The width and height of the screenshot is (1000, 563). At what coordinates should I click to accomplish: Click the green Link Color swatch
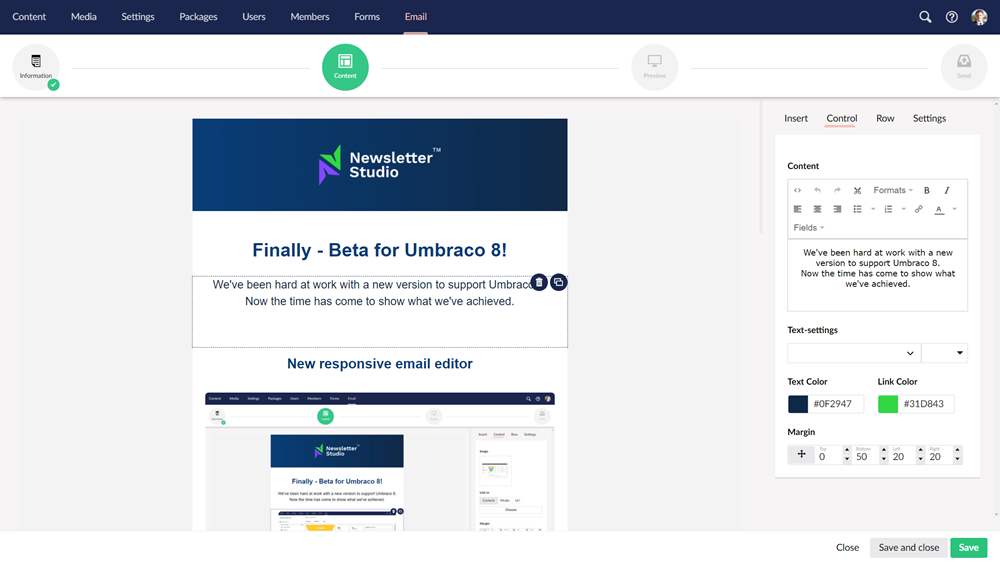[x=888, y=404]
